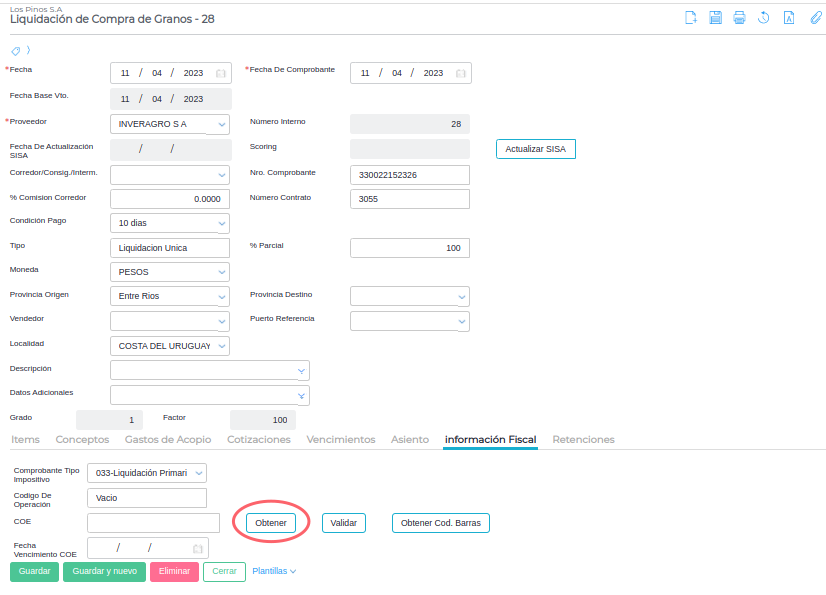The image size is (826, 595).
Task: Open the Fecha calendar picker icon
Action: tap(221, 73)
